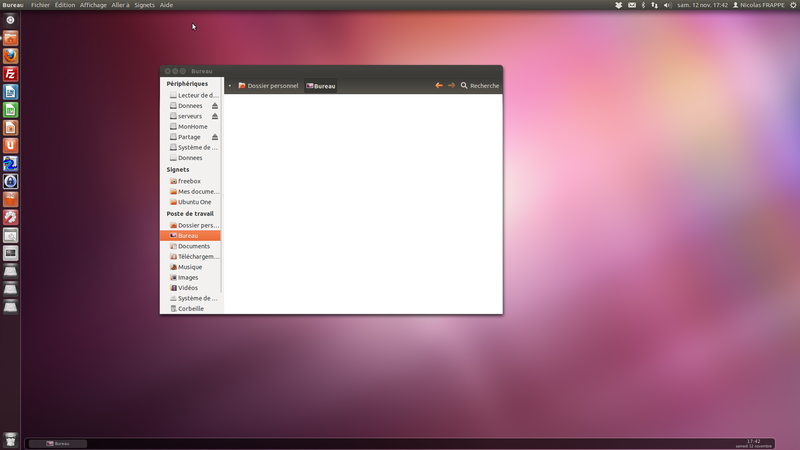Open the Aide menu
The height and width of the screenshot is (450, 800).
click(x=166, y=5)
